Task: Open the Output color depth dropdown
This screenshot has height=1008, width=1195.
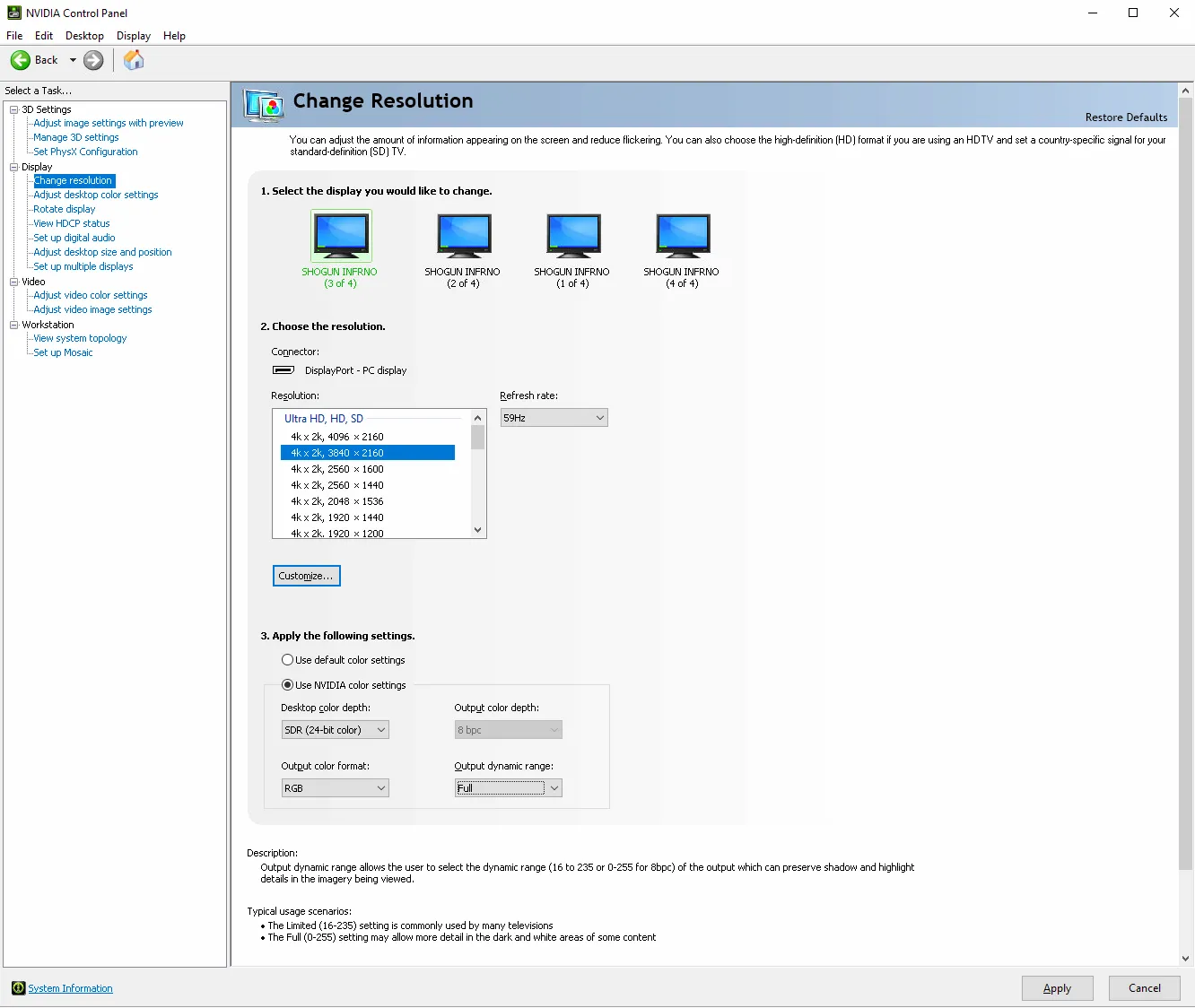Action: [508, 730]
